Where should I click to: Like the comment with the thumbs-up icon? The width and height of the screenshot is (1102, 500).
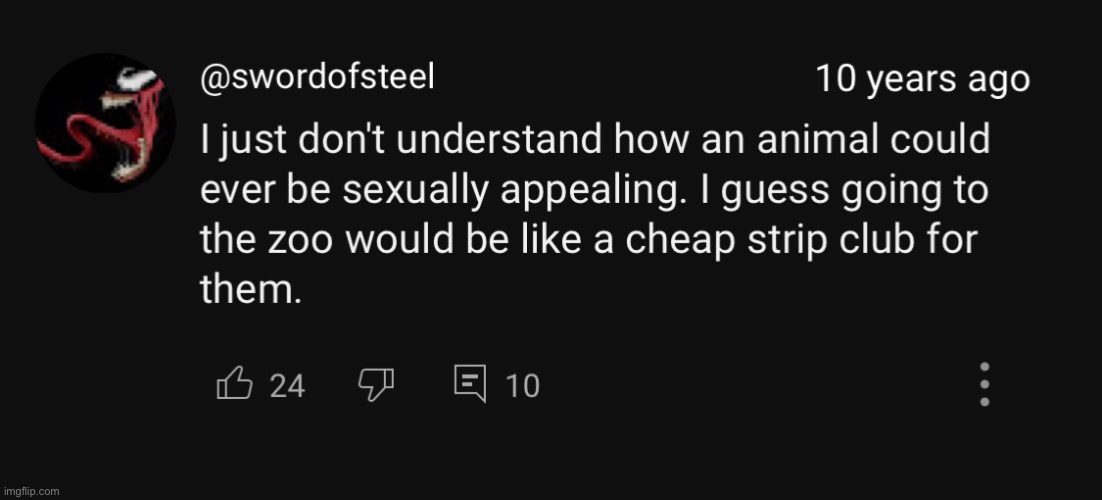[x=232, y=384]
